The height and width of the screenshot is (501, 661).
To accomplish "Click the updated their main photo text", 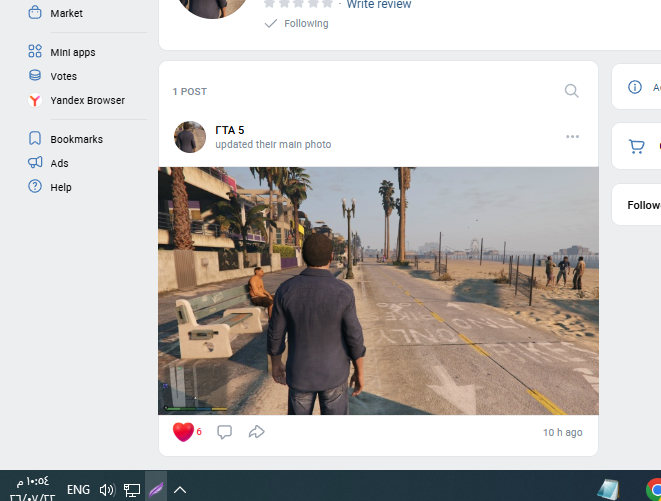I will click(x=273, y=144).
